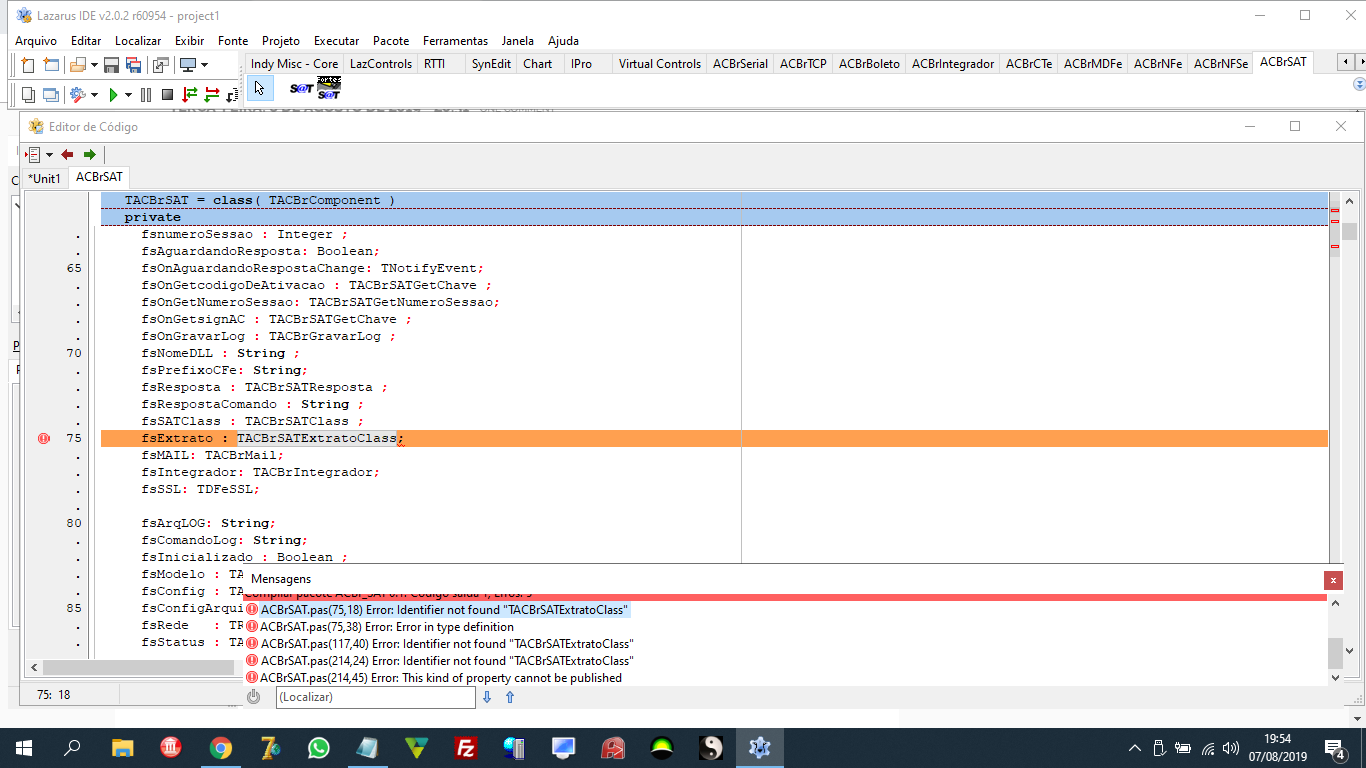This screenshot has height=768, width=1366.
Task: Switch to the Virtual Controls palette tab
Action: point(660,63)
